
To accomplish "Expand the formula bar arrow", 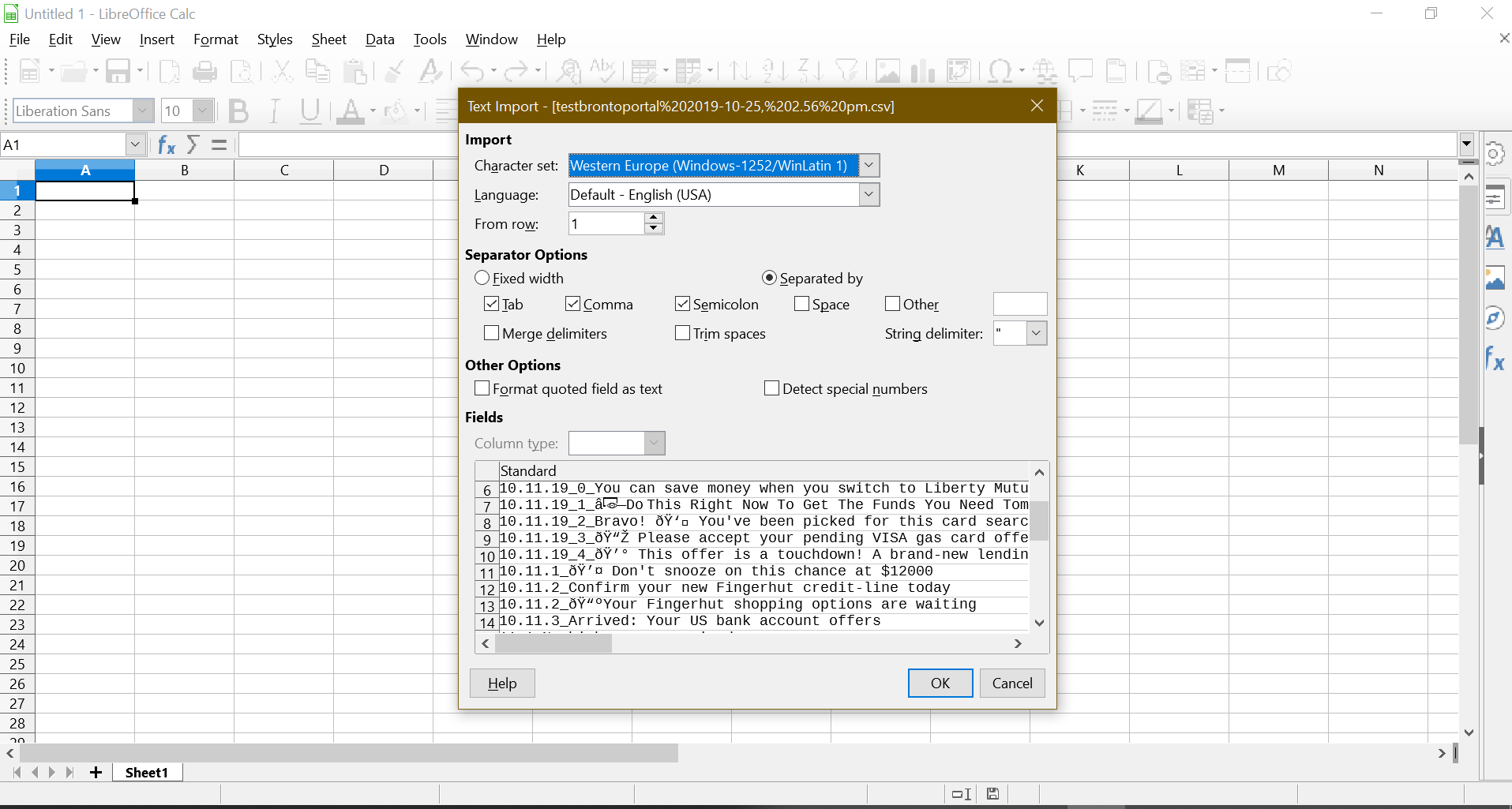I will click(1467, 144).
